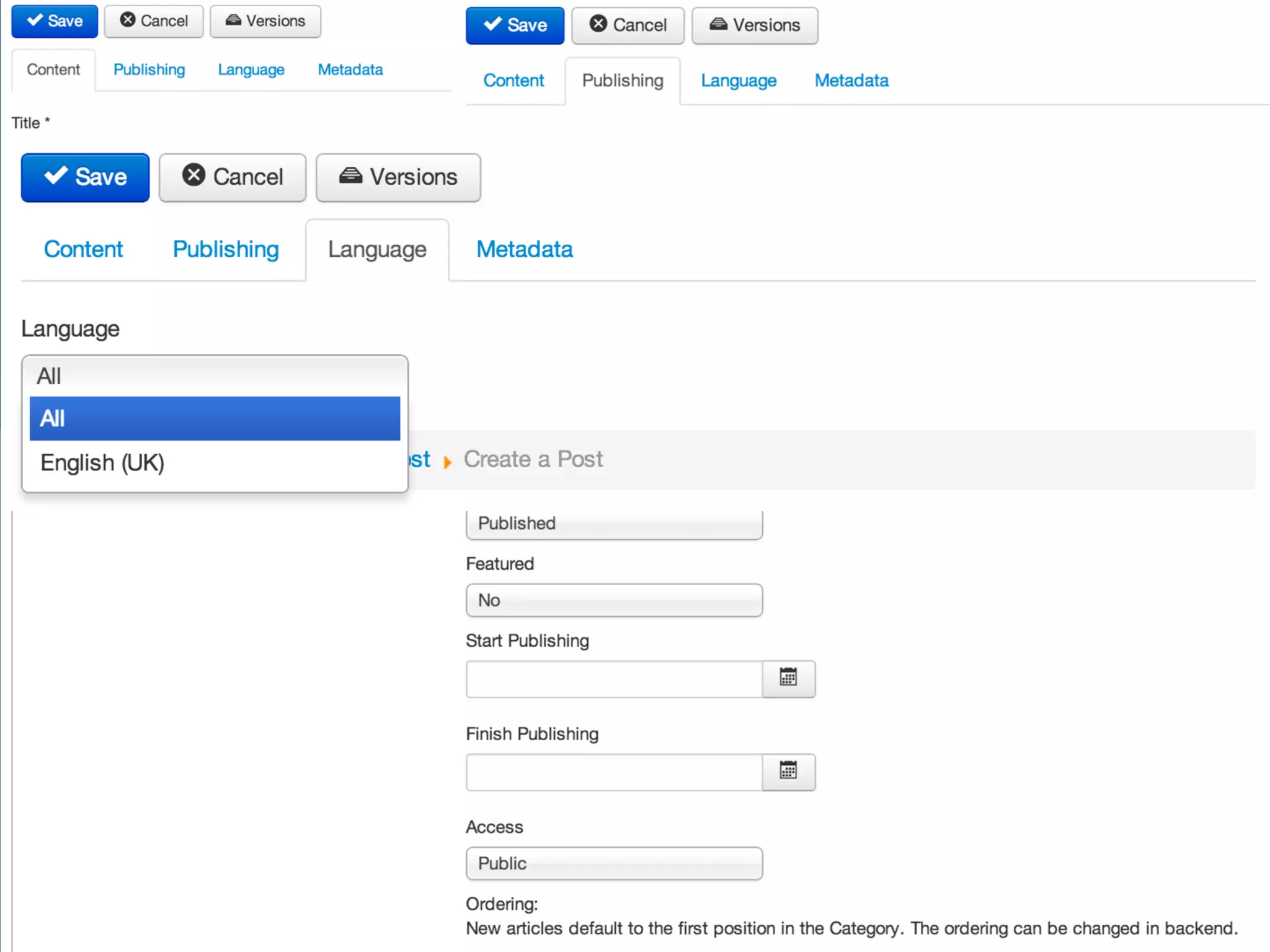This screenshot has width=1270, height=952.
Task: Open the large Content tab
Action: coord(83,249)
